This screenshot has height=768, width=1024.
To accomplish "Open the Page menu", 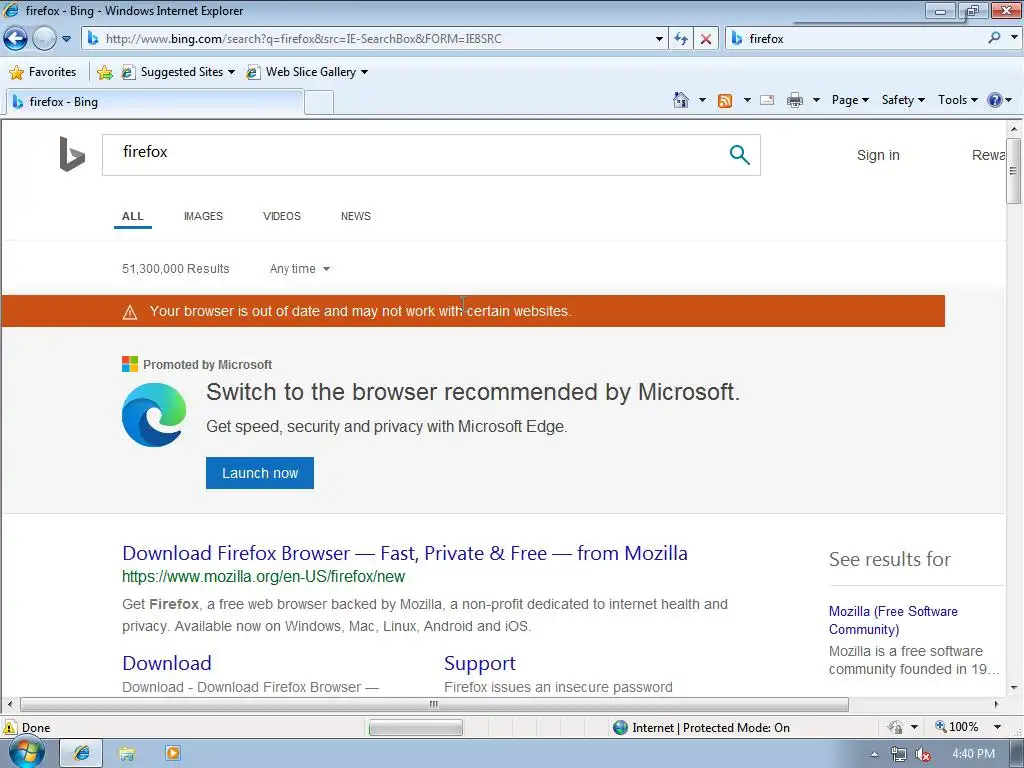I will pos(850,100).
